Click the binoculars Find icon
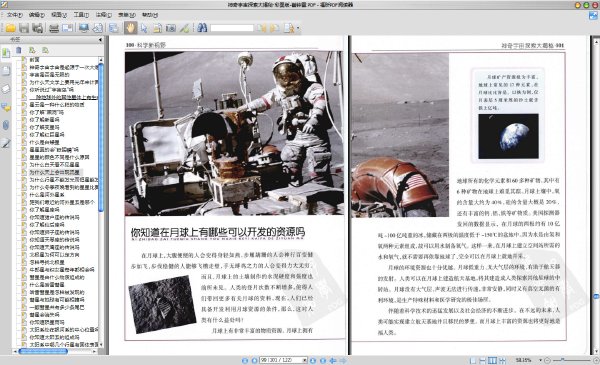 click(x=202, y=28)
